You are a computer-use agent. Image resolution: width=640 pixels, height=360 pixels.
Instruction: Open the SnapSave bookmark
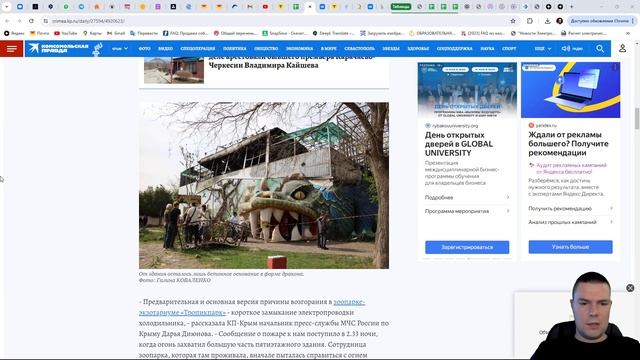[285, 33]
